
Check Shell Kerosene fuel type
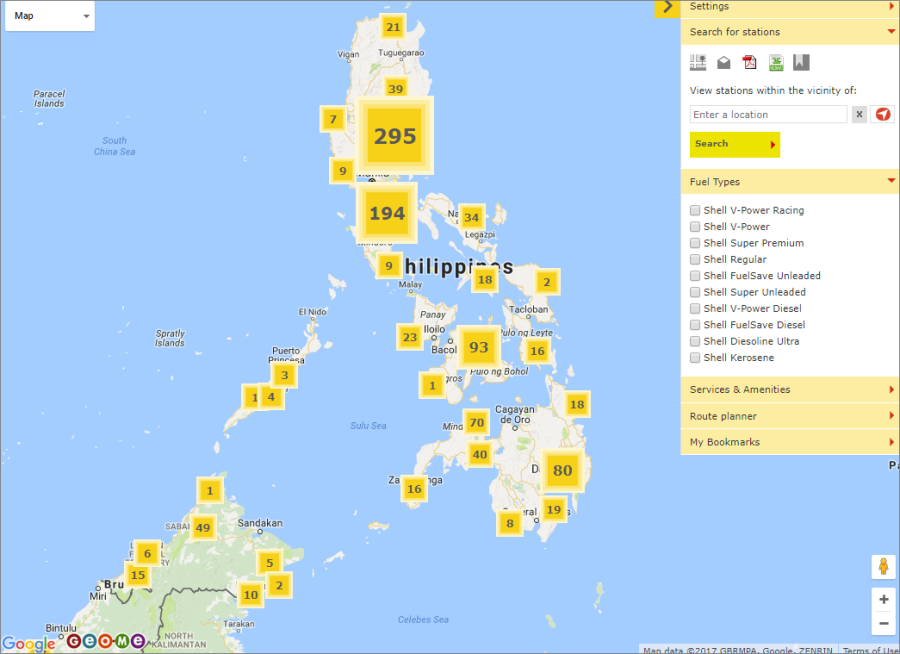(695, 357)
